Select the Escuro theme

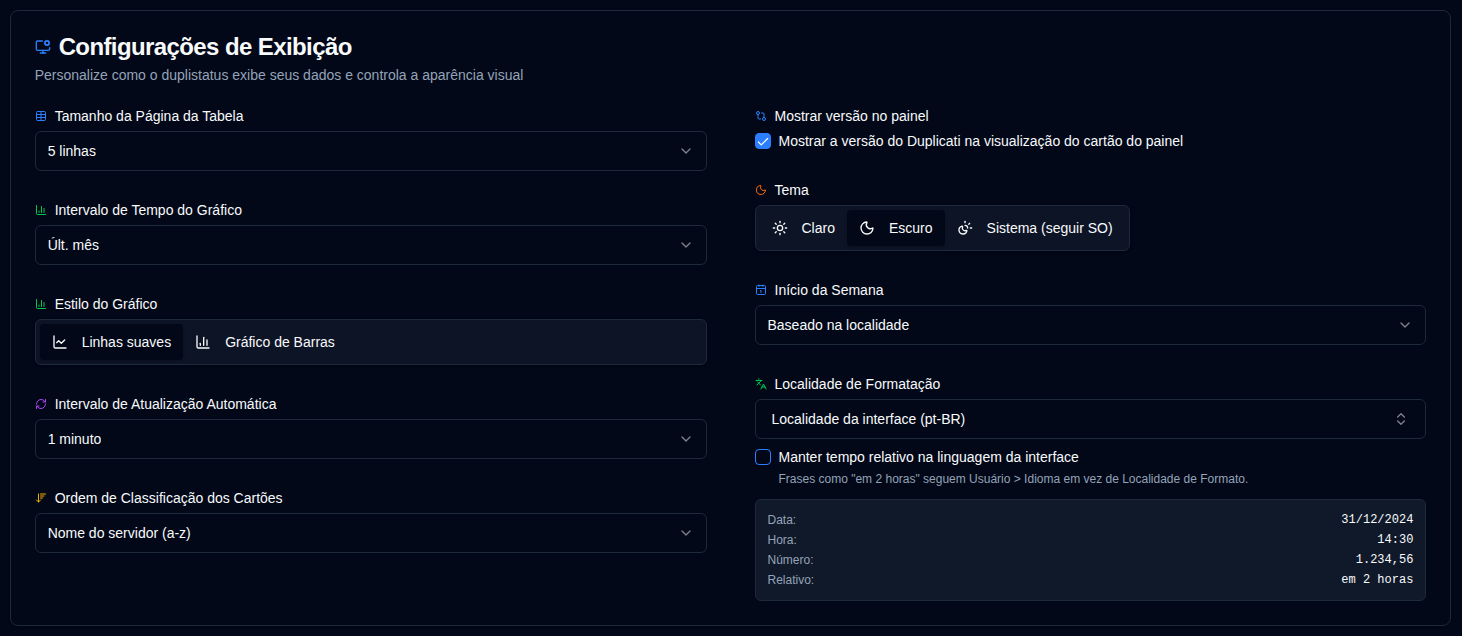click(x=896, y=228)
